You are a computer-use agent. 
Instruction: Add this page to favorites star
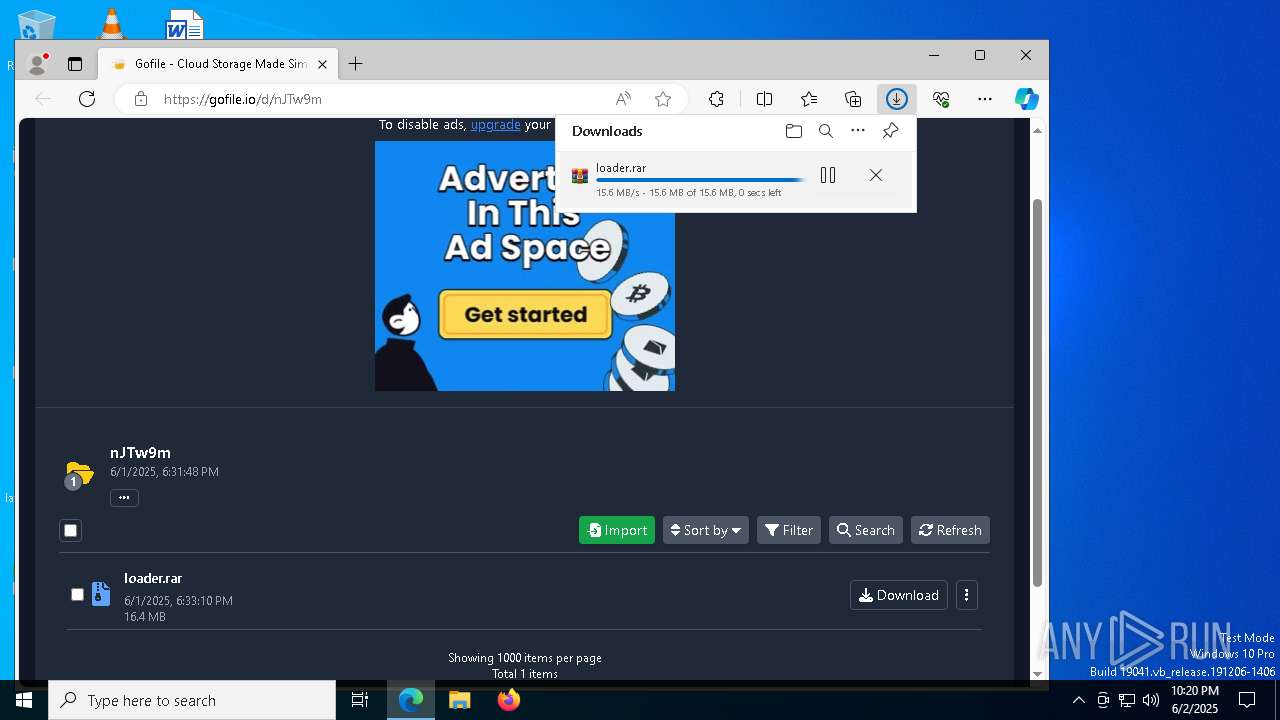click(663, 99)
